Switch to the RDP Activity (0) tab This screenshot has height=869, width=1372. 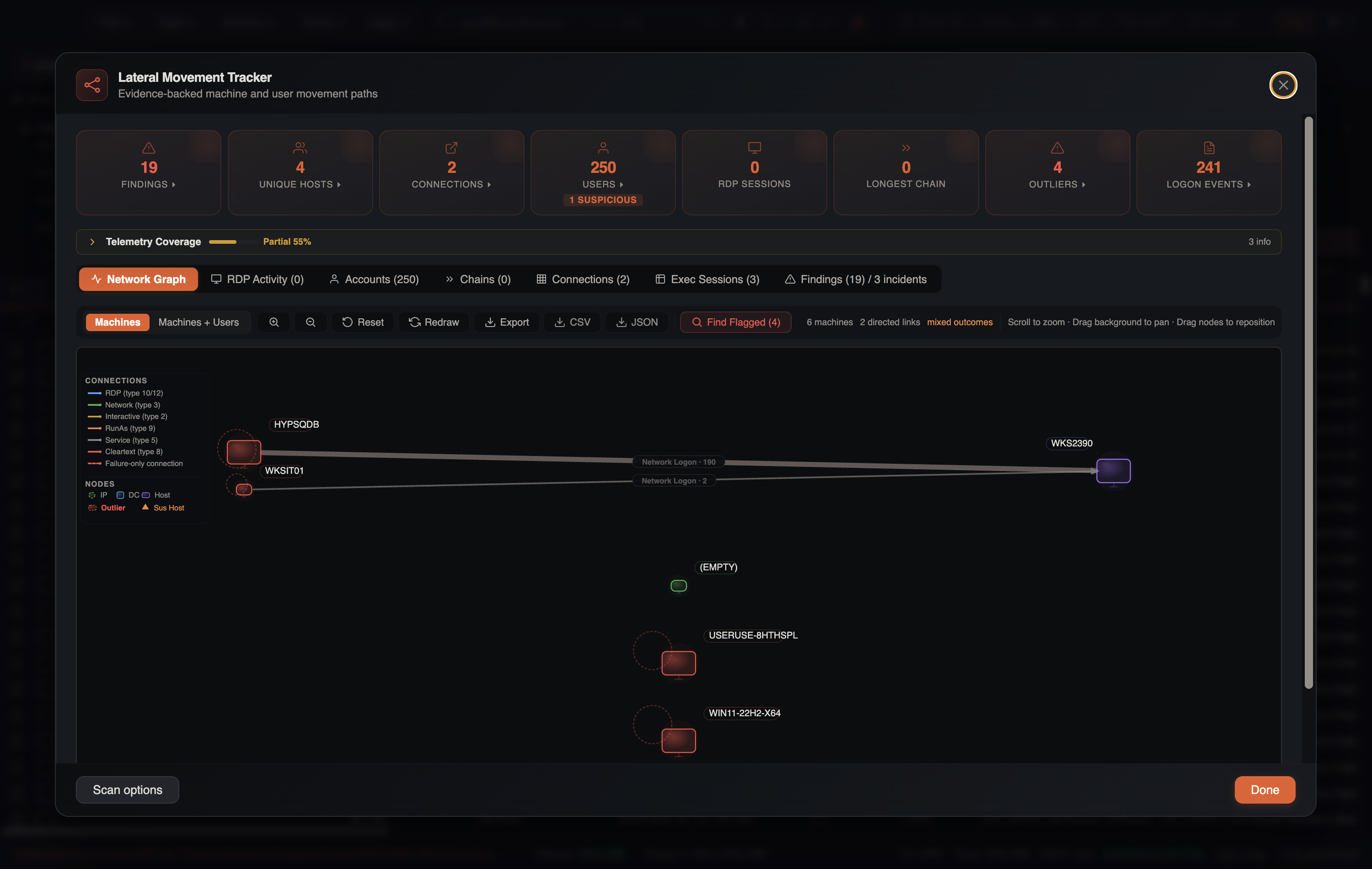[257, 279]
